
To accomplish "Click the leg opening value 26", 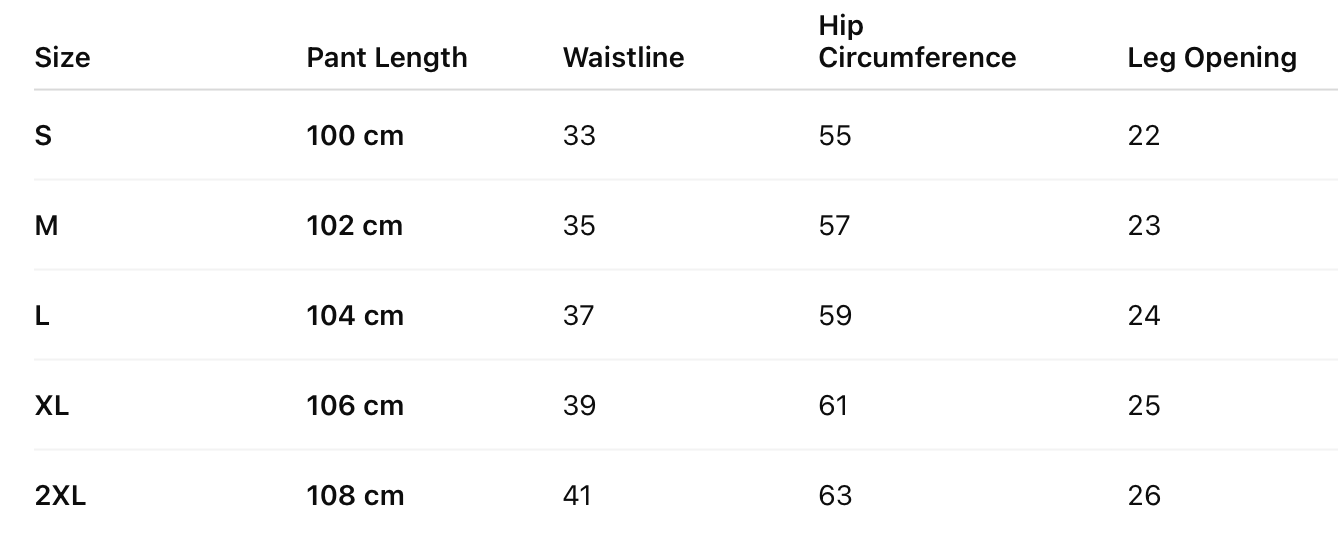I will click(1144, 495).
